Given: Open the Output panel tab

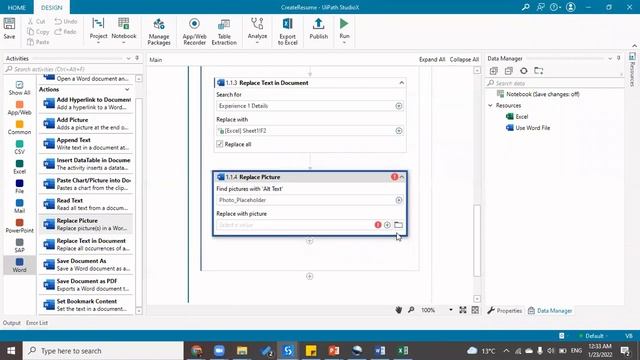Looking at the screenshot, I should pos(11,323).
